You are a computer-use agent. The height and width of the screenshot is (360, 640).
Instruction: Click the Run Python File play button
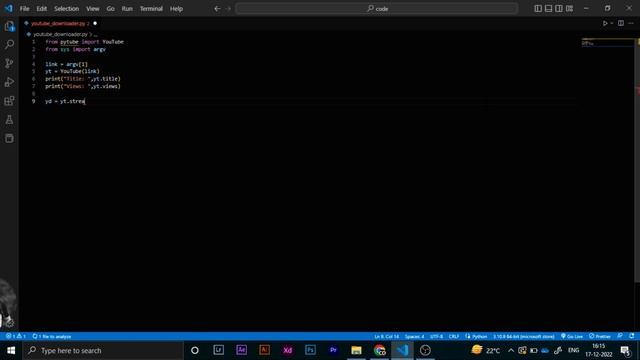pos(605,23)
